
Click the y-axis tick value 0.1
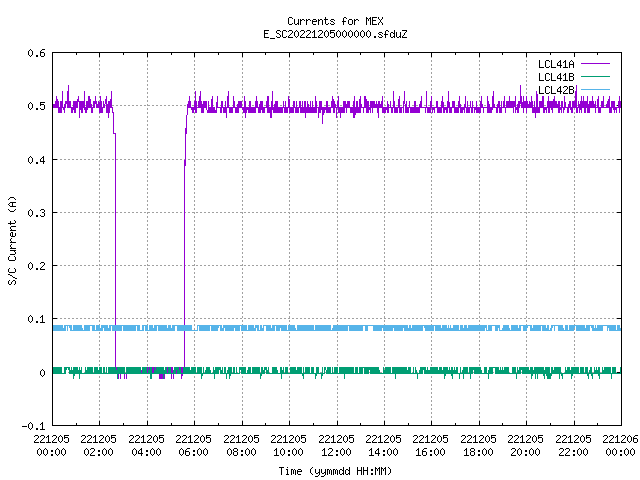point(36,319)
